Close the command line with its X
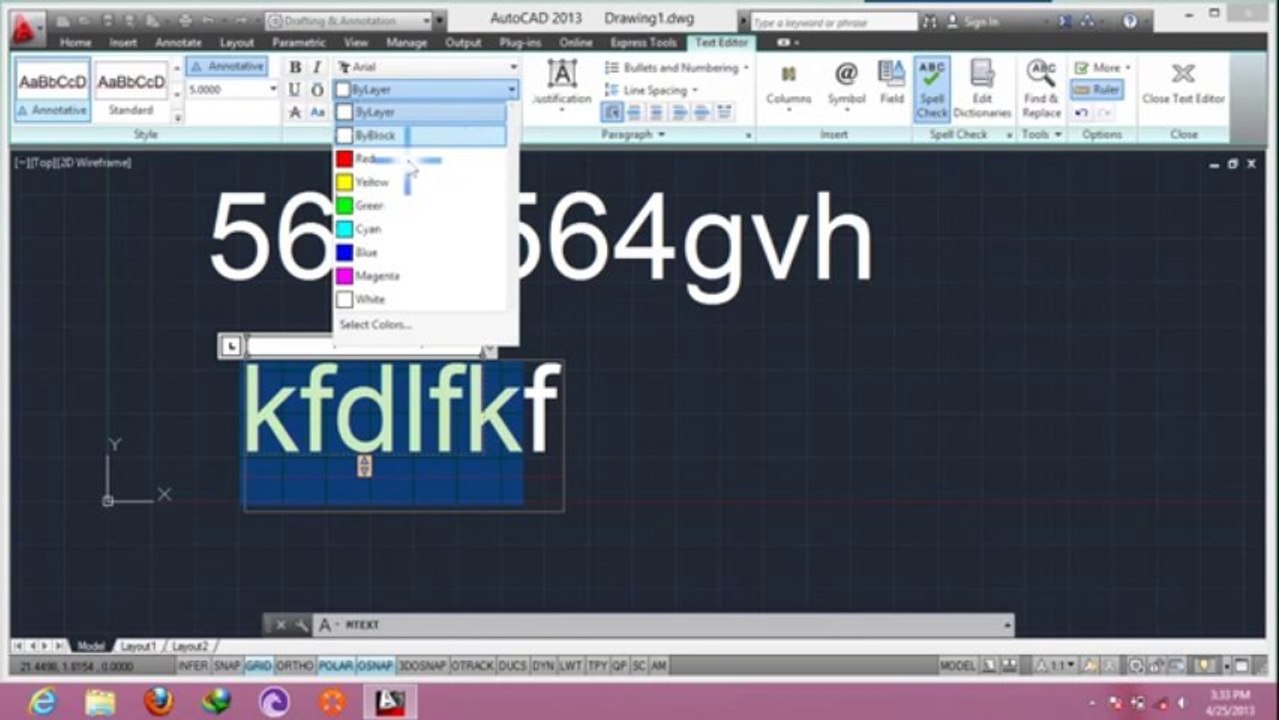The image size is (1279, 720). tap(280, 625)
